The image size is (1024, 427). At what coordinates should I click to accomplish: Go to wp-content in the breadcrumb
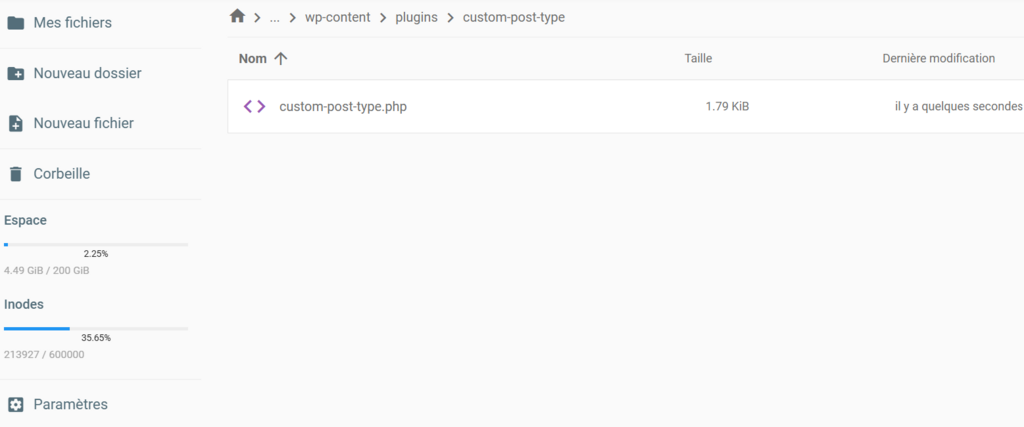coord(336,17)
